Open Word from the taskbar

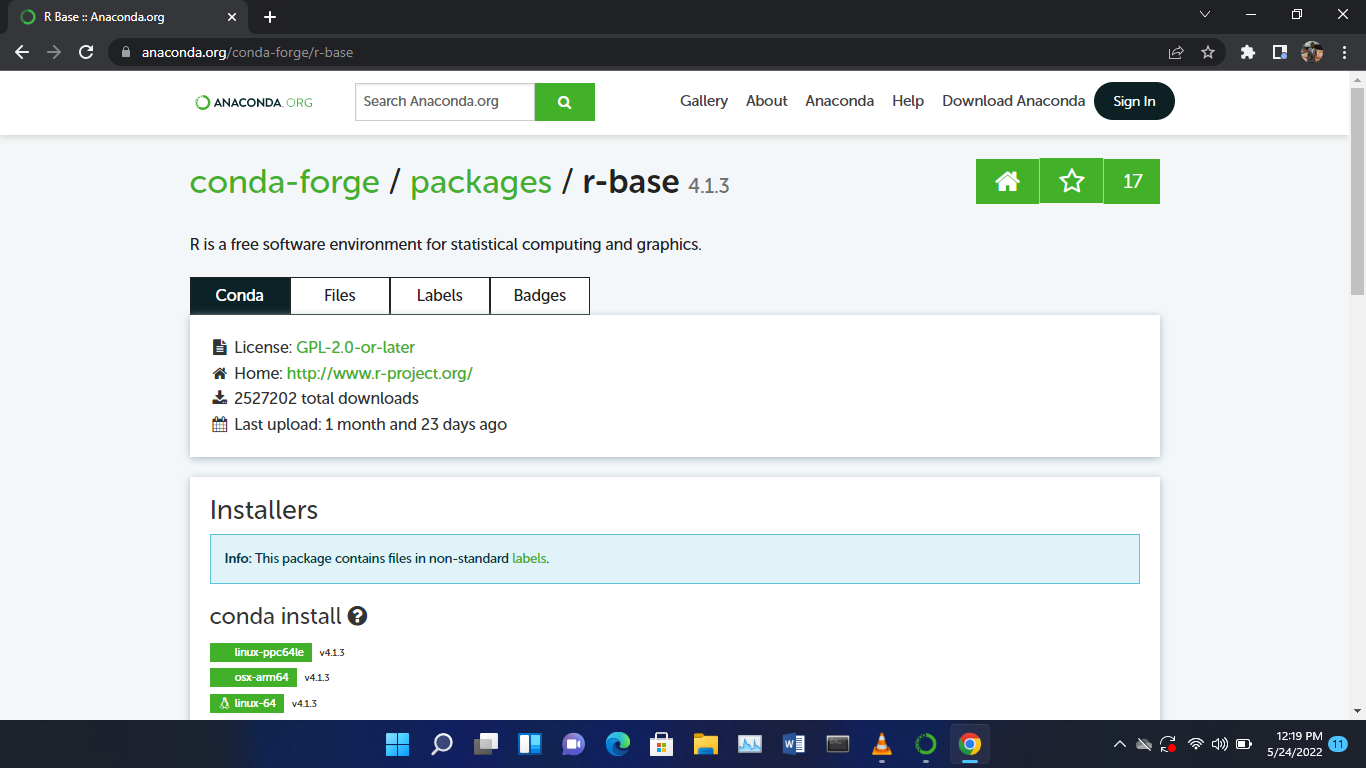[x=794, y=744]
